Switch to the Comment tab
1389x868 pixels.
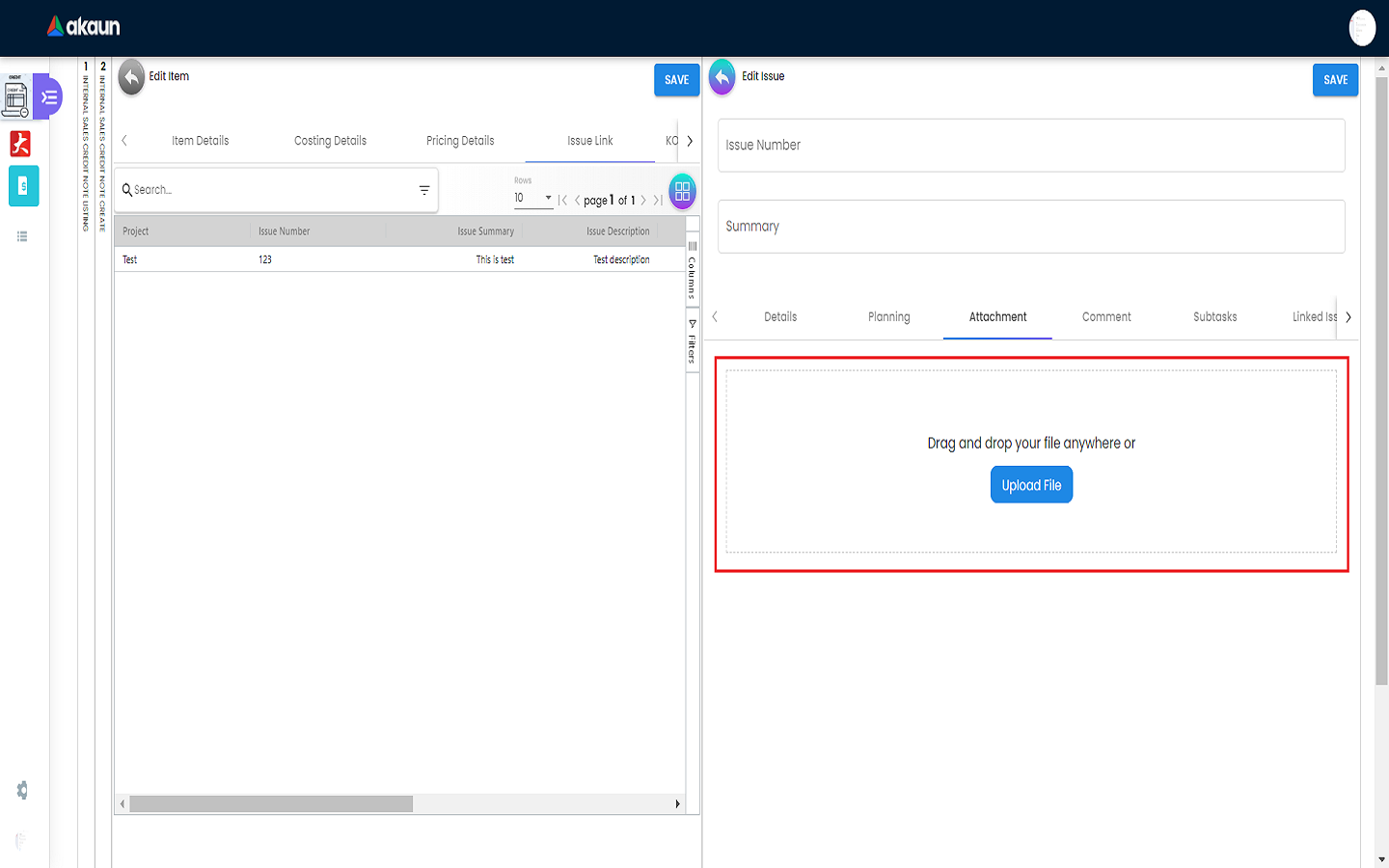coord(1106,317)
